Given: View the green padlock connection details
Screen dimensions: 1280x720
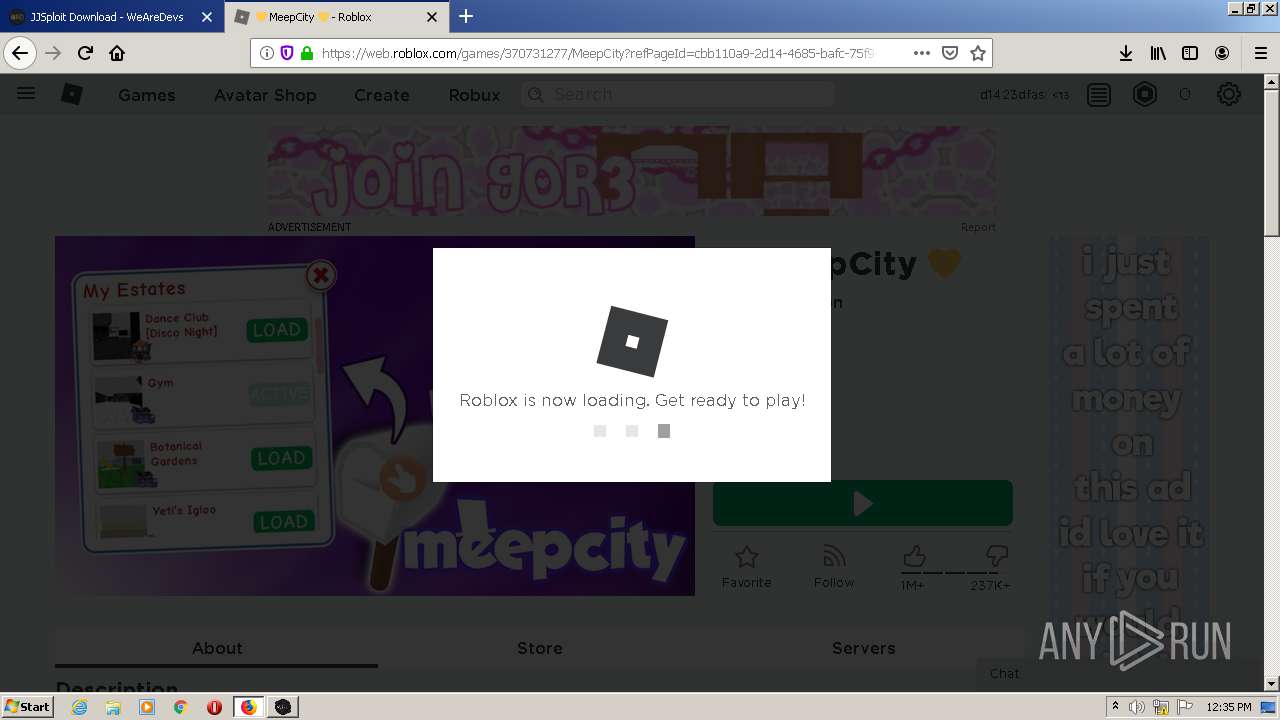Looking at the screenshot, I should click(x=306, y=53).
